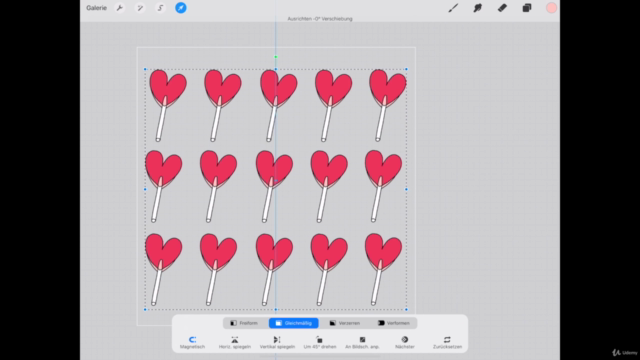Click Vertikal spiegeln to flip vertically
640x360 pixels.
pyautogui.click(x=277, y=342)
